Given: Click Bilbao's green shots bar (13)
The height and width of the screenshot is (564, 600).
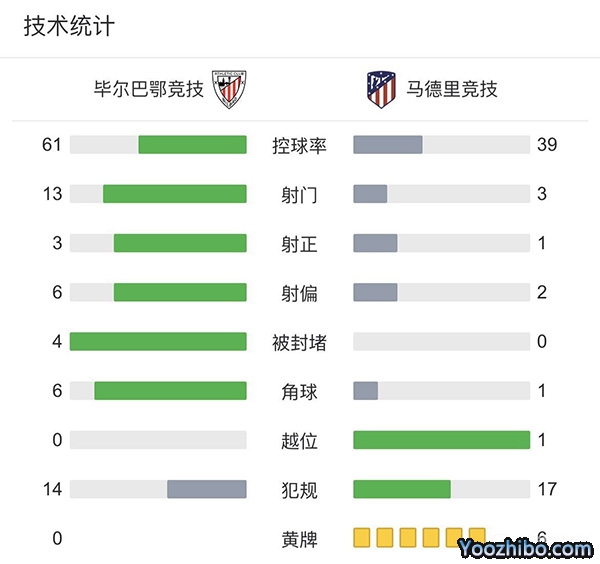Looking at the screenshot, I should [174, 194].
